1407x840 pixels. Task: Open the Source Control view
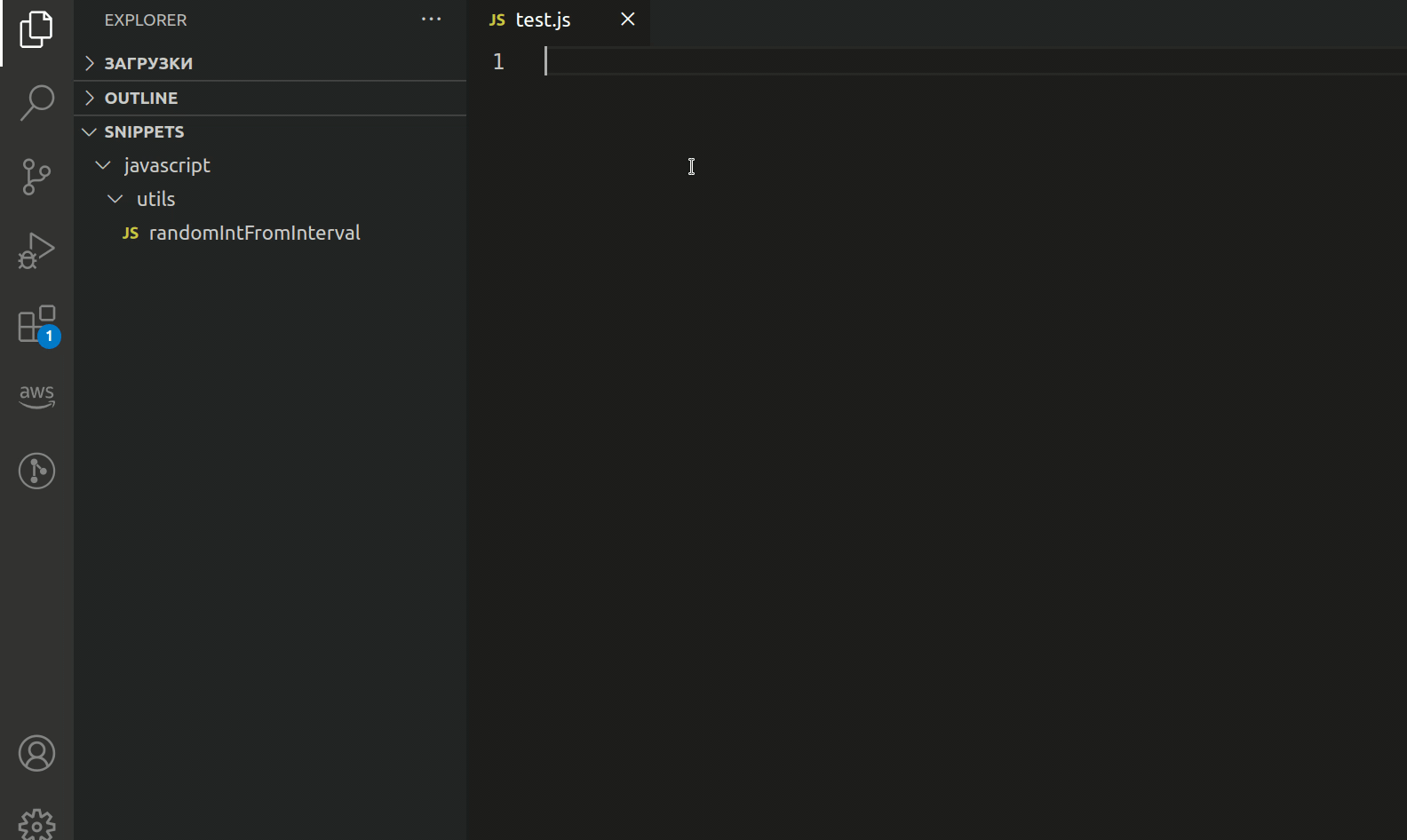click(x=36, y=177)
